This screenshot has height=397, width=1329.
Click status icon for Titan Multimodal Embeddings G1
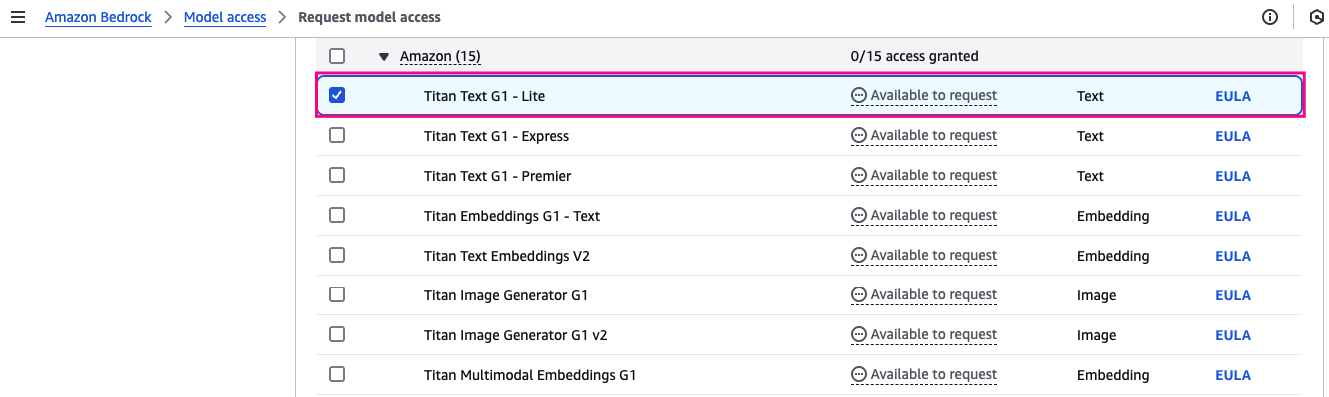[858, 375]
